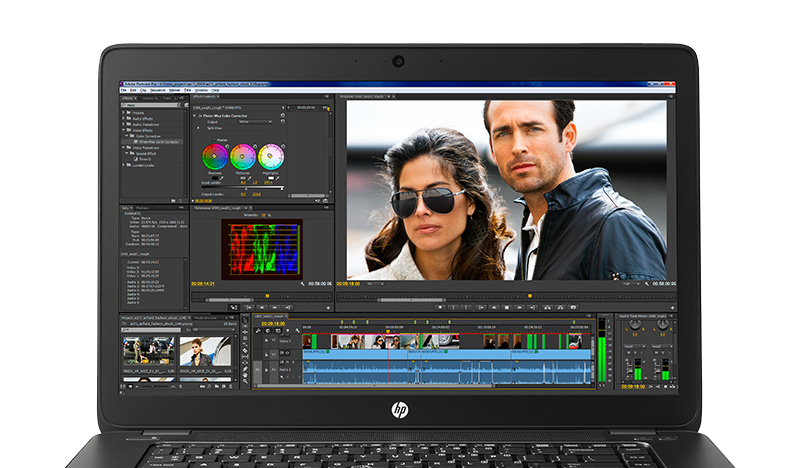Open Program monitor wrench settings
This screenshot has width=800, height=468.
point(647,284)
